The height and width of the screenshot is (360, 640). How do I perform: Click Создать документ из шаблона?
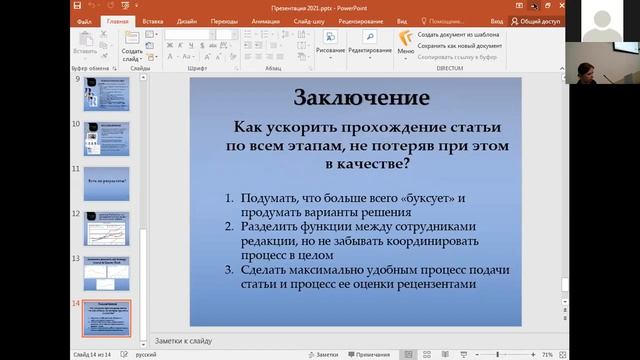(x=458, y=35)
